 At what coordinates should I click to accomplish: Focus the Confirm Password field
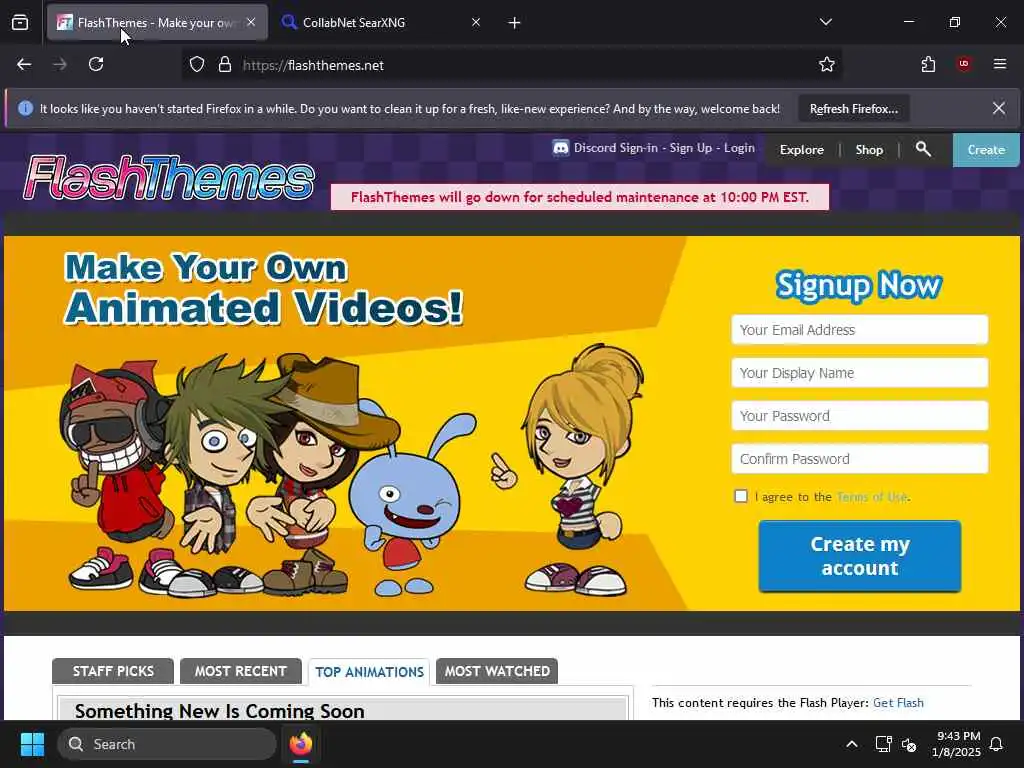(859, 459)
